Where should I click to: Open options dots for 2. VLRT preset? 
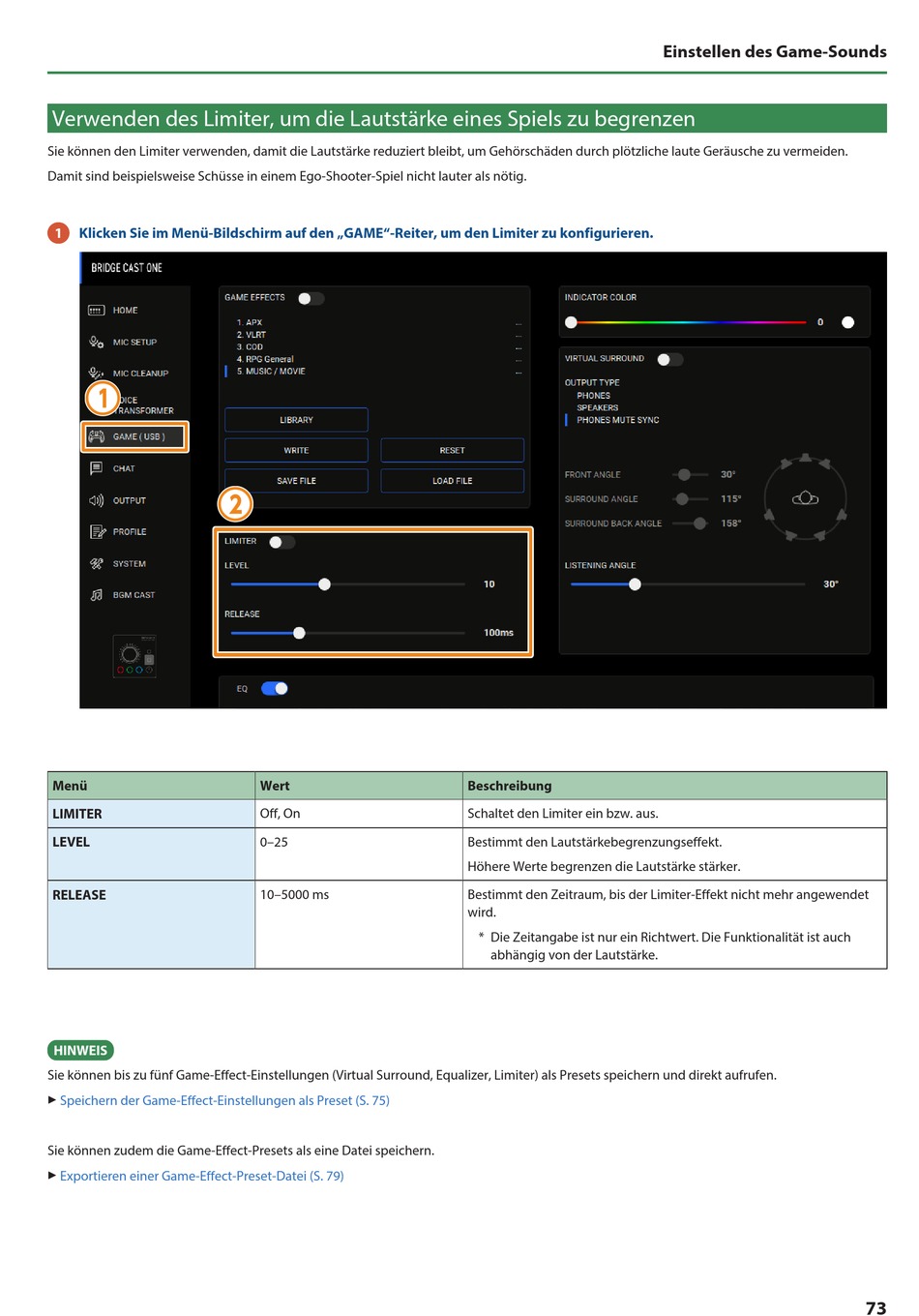[519, 335]
